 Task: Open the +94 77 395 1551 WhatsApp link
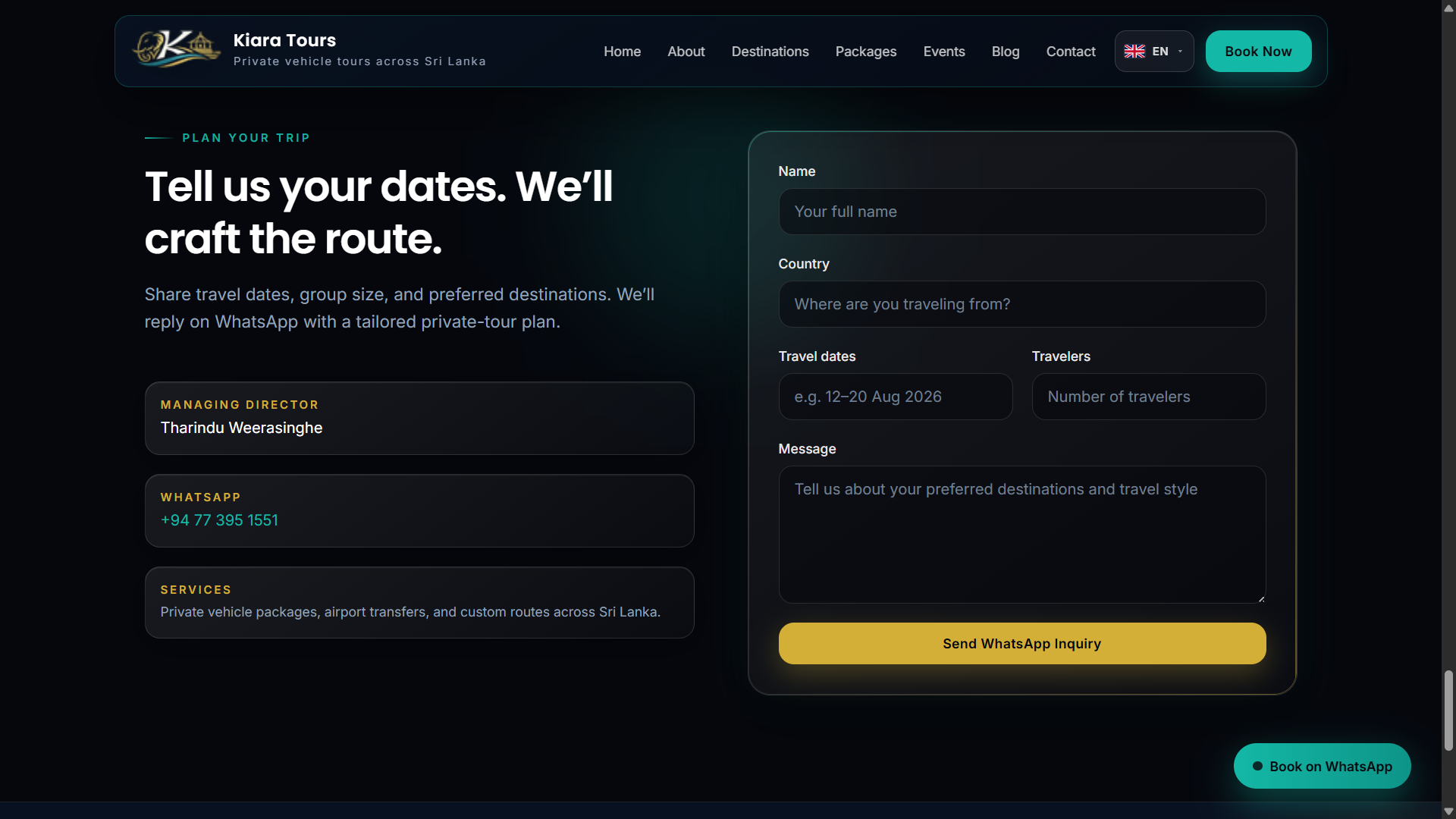[219, 520]
